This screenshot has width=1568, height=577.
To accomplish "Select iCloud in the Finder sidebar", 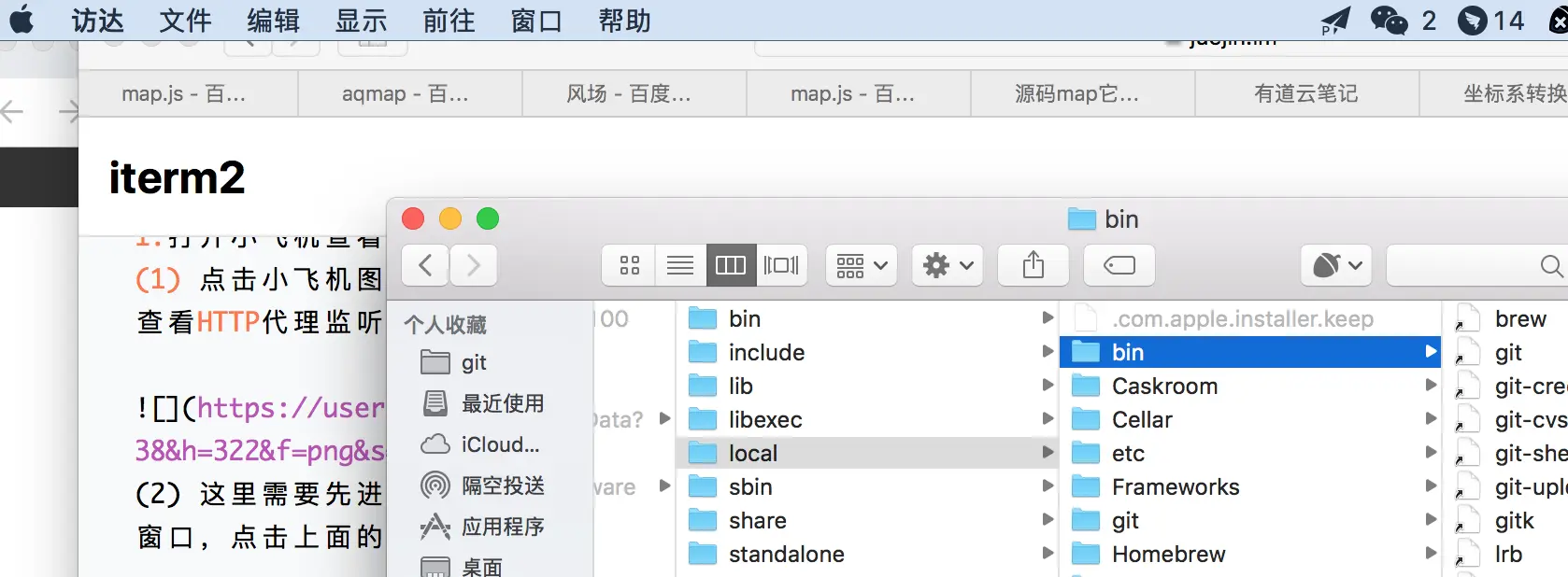I will (479, 444).
